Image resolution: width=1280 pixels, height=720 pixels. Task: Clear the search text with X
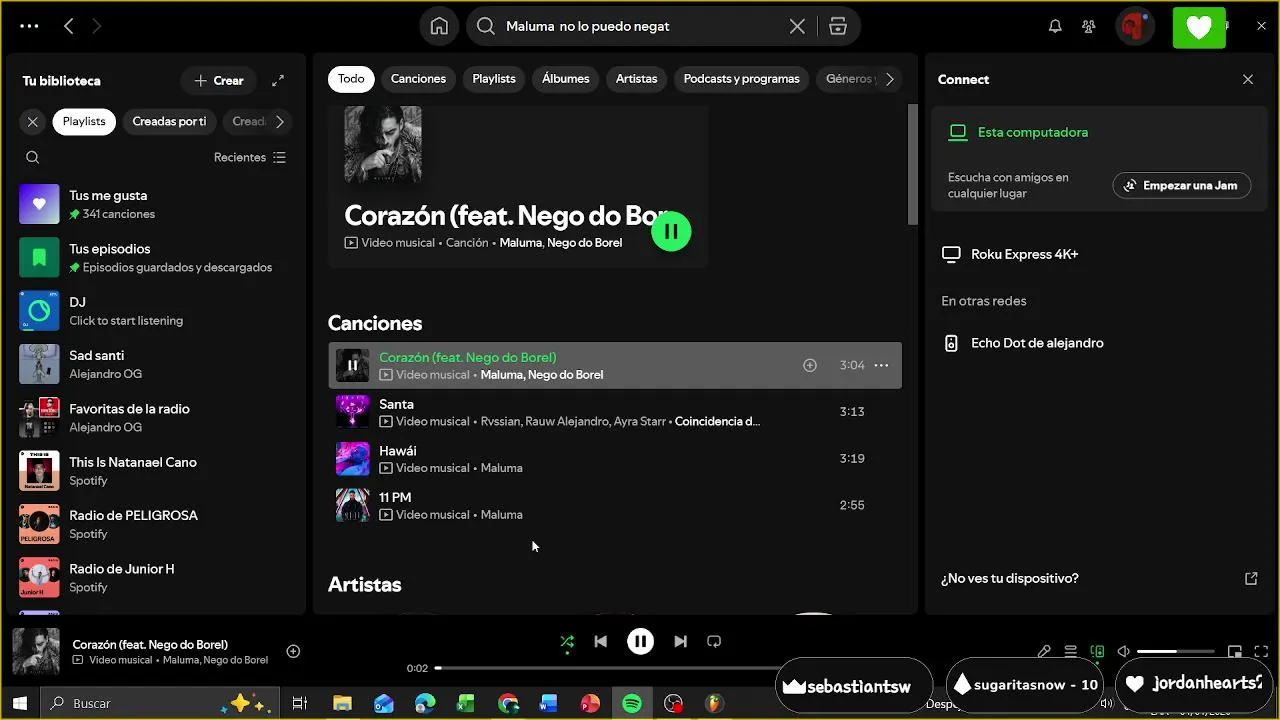(797, 27)
